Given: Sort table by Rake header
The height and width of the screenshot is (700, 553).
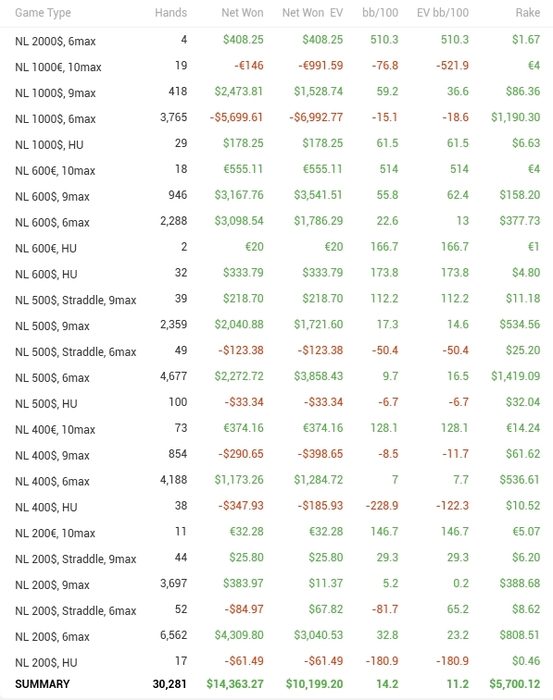Looking at the screenshot, I should point(528,13).
